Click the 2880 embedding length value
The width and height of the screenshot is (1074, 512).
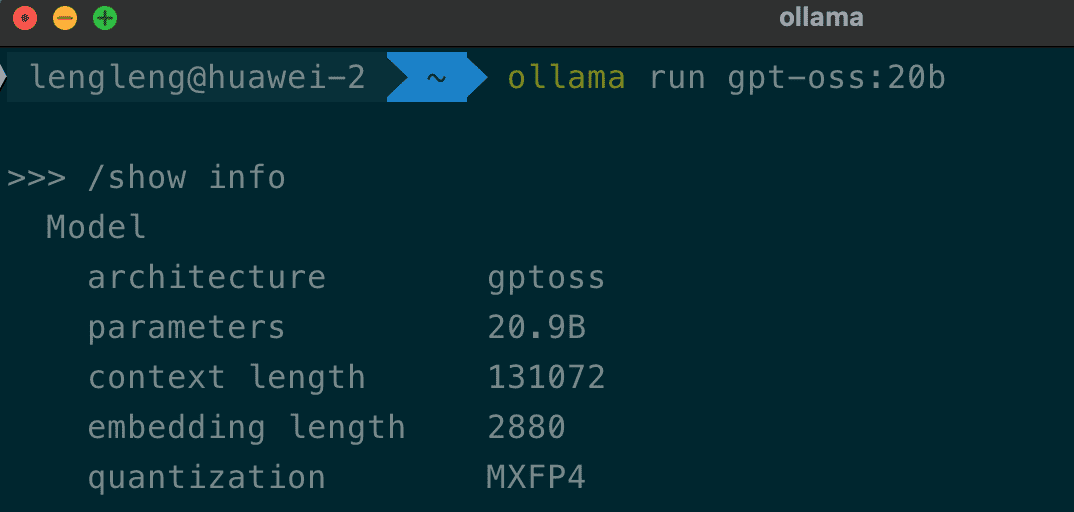(526, 427)
